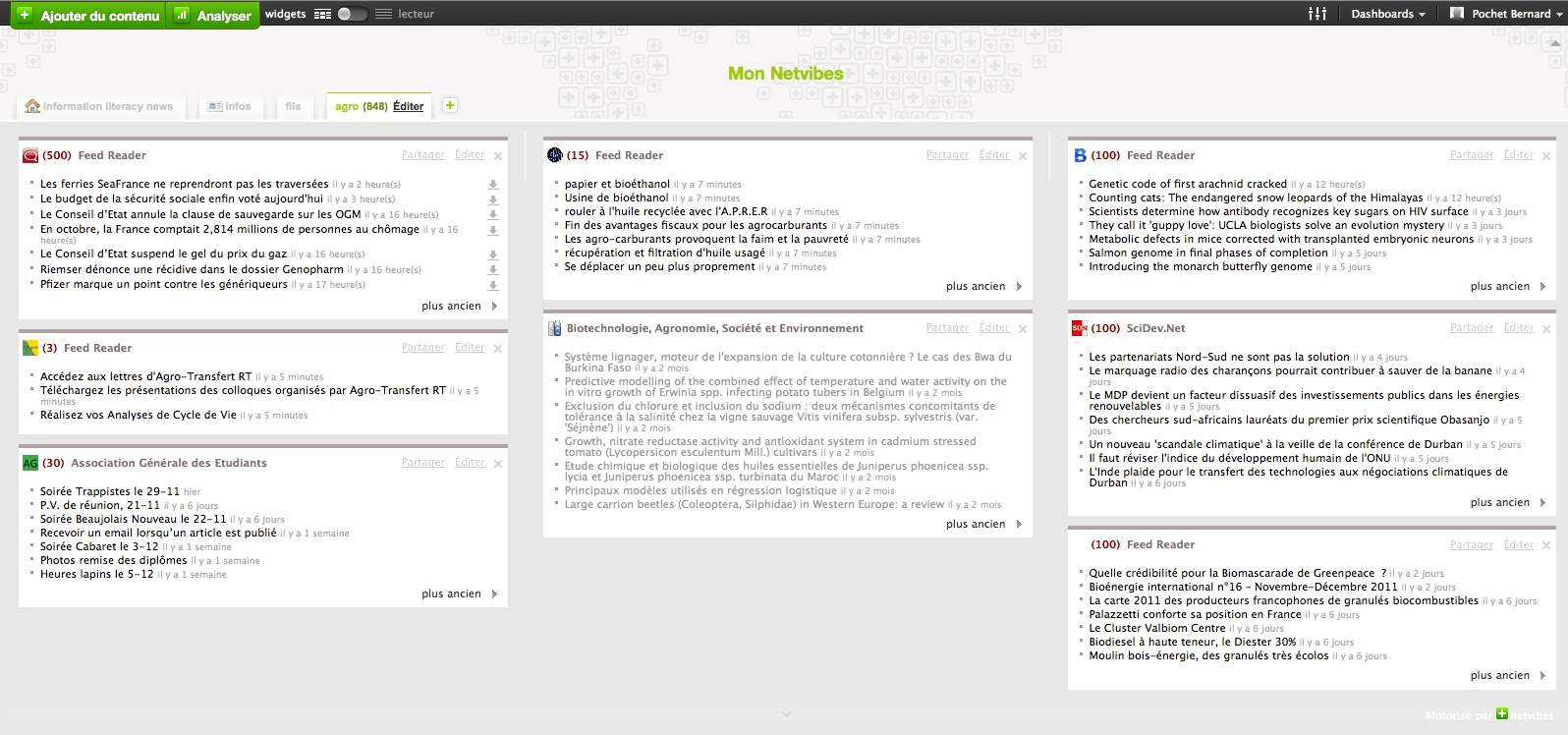Click the Biotechnologie widget document favicon
1568x735 pixels.
(x=555, y=328)
